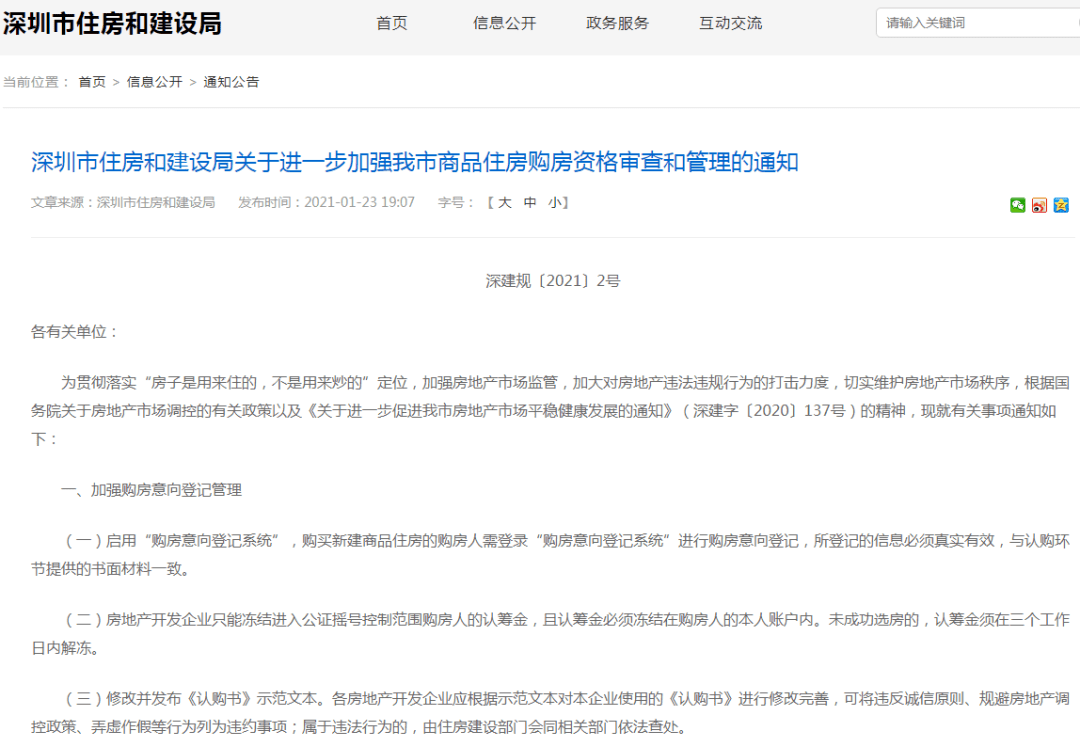Set font size to 中
The height and width of the screenshot is (747, 1080).
[x=530, y=202]
